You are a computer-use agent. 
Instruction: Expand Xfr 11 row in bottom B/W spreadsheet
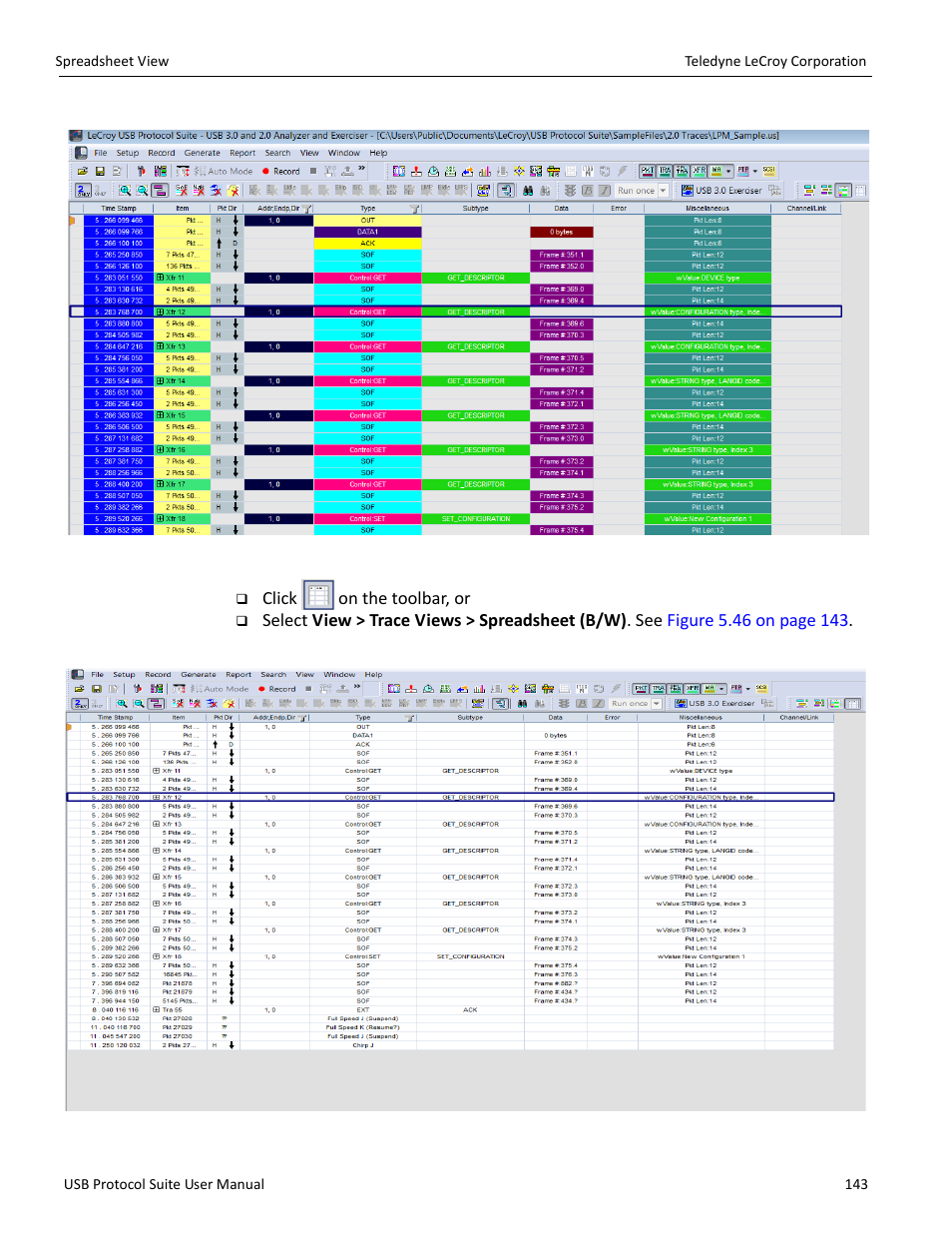(x=156, y=771)
